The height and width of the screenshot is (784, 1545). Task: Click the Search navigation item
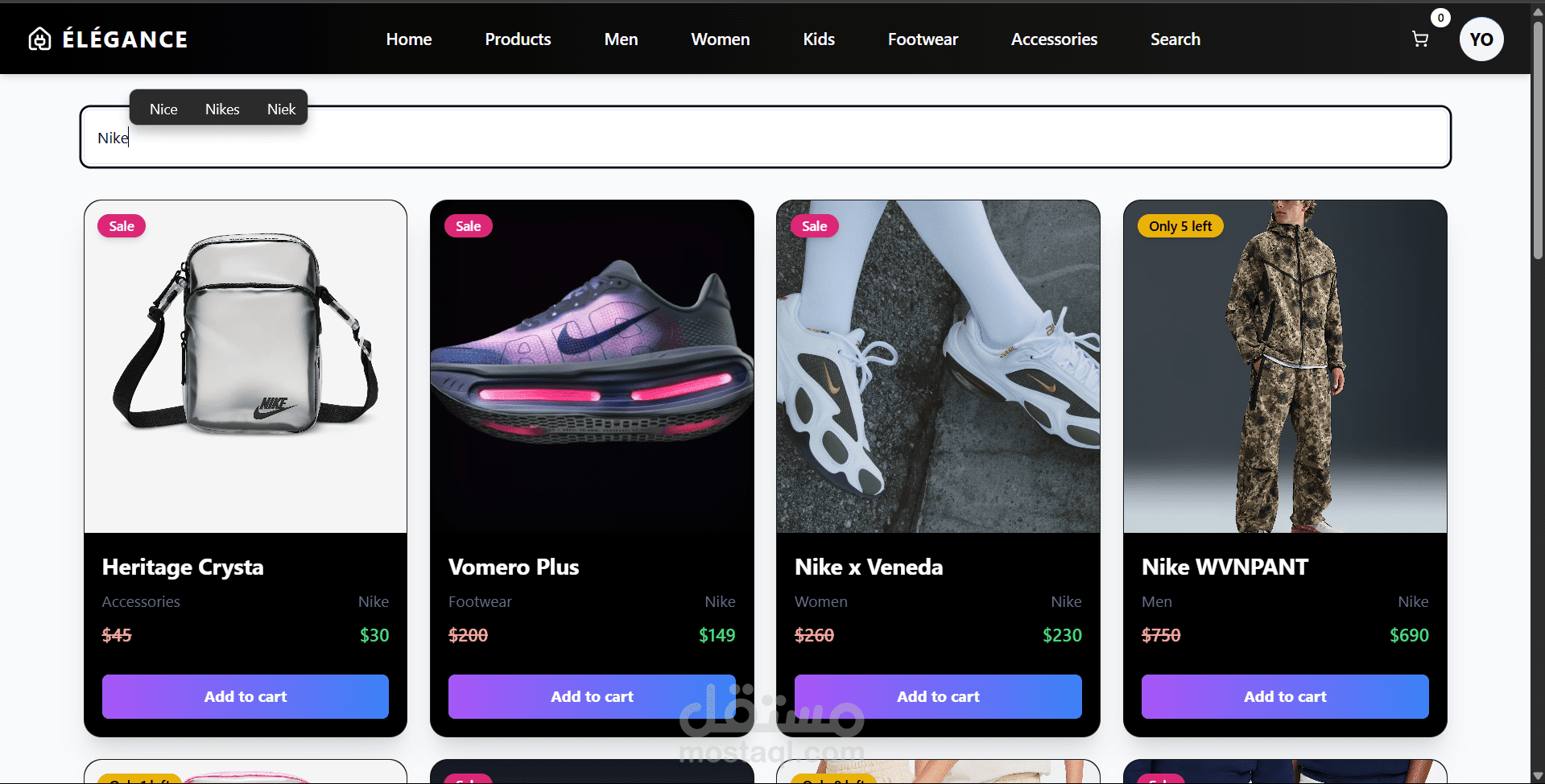point(1175,39)
